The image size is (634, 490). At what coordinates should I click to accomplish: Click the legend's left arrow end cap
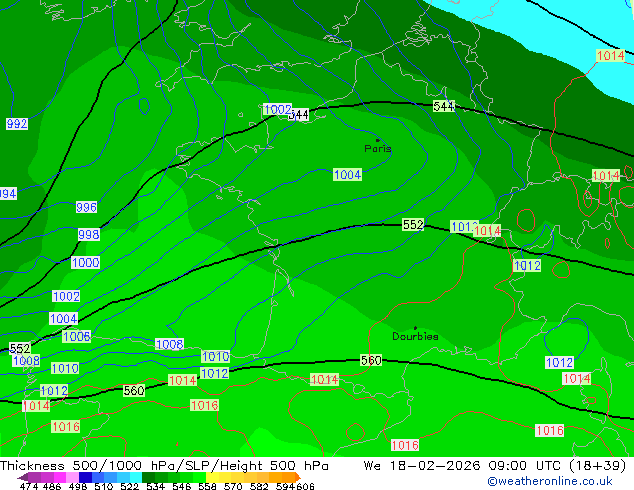pyautogui.click(x=23, y=478)
